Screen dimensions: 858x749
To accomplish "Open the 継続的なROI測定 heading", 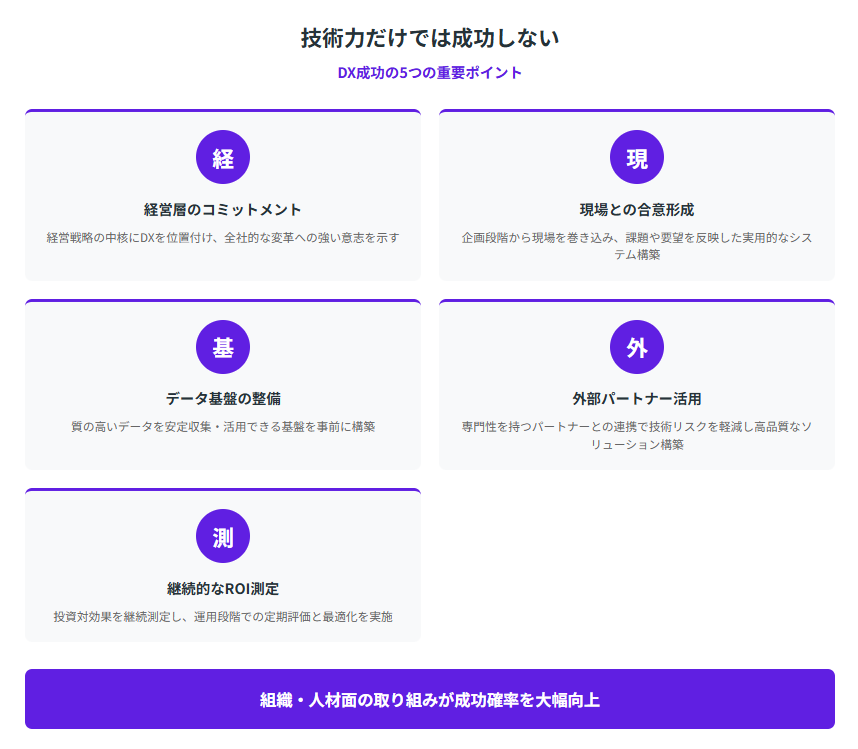I will (x=223, y=589).
